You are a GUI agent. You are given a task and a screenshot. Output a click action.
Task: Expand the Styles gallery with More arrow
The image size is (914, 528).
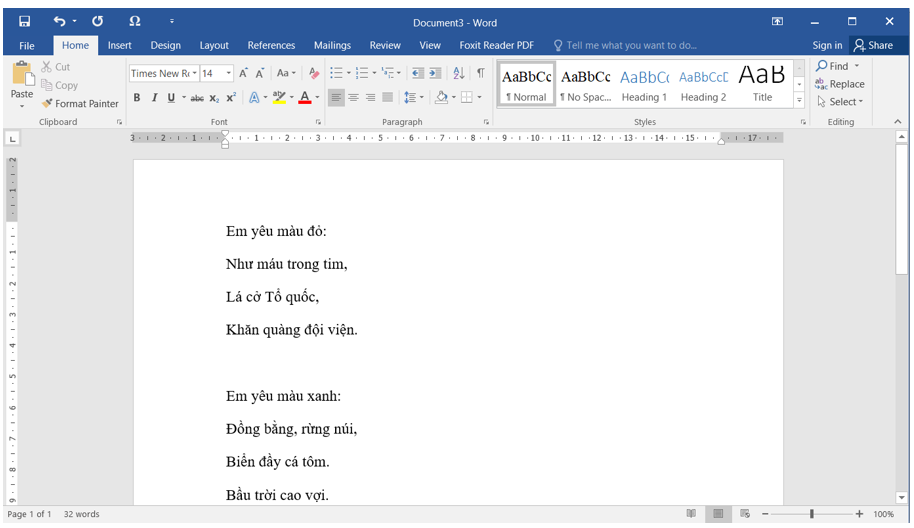click(799, 100)
